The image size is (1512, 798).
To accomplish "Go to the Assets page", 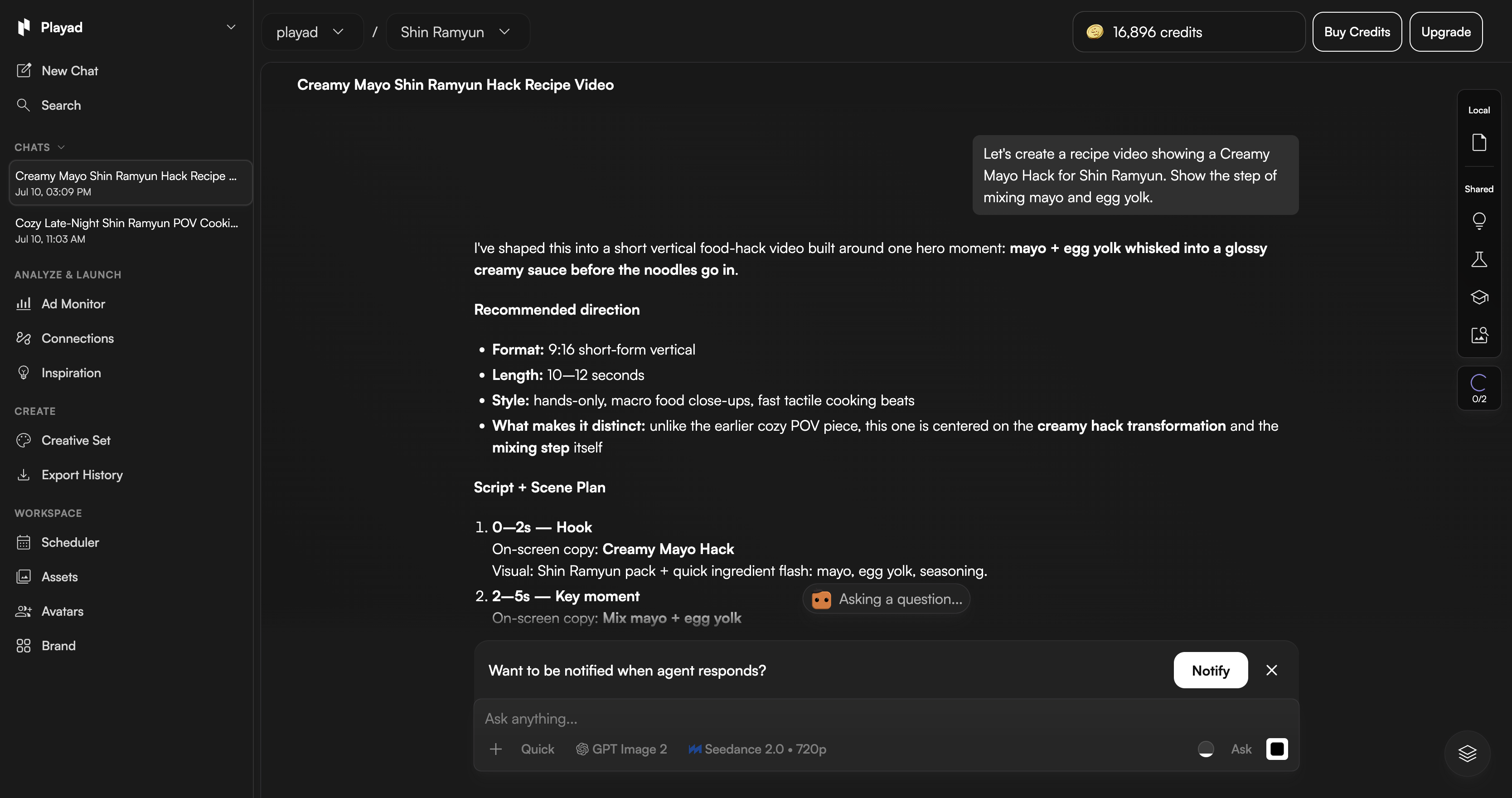I will click(x=59, y=577).
